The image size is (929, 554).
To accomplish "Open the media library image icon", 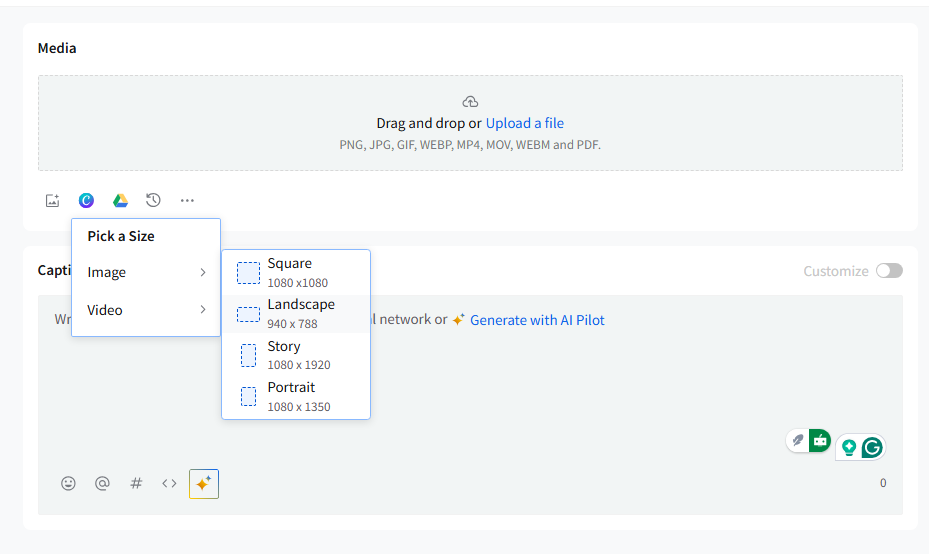I will pos(53,201).
